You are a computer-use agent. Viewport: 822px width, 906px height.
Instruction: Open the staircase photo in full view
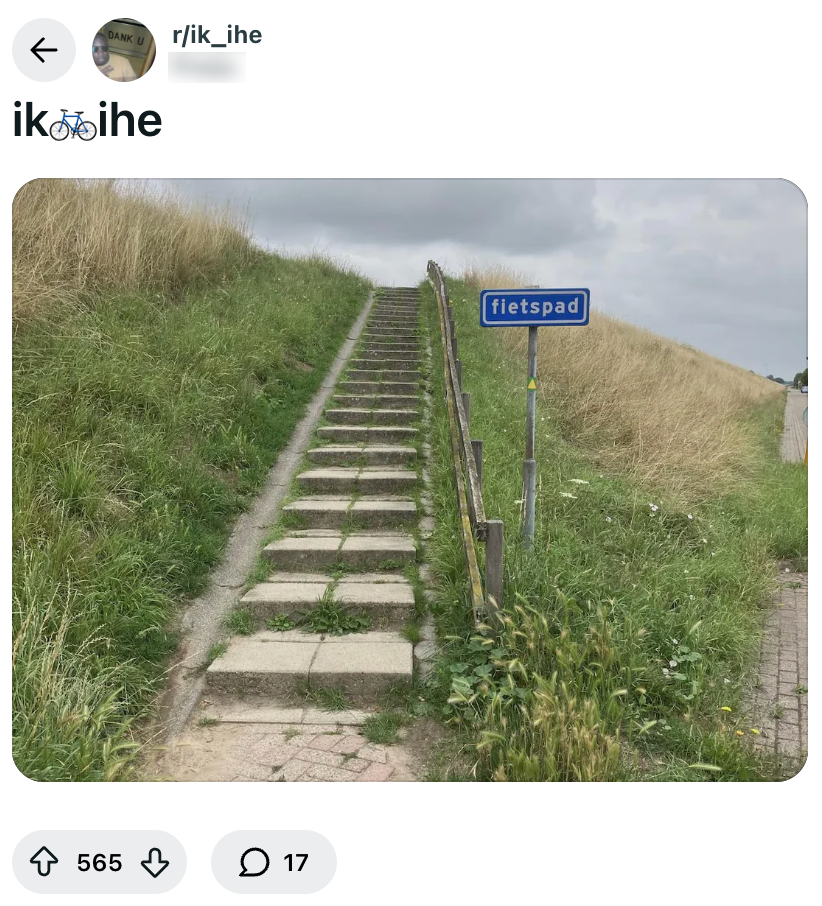[x=410, y=480]
